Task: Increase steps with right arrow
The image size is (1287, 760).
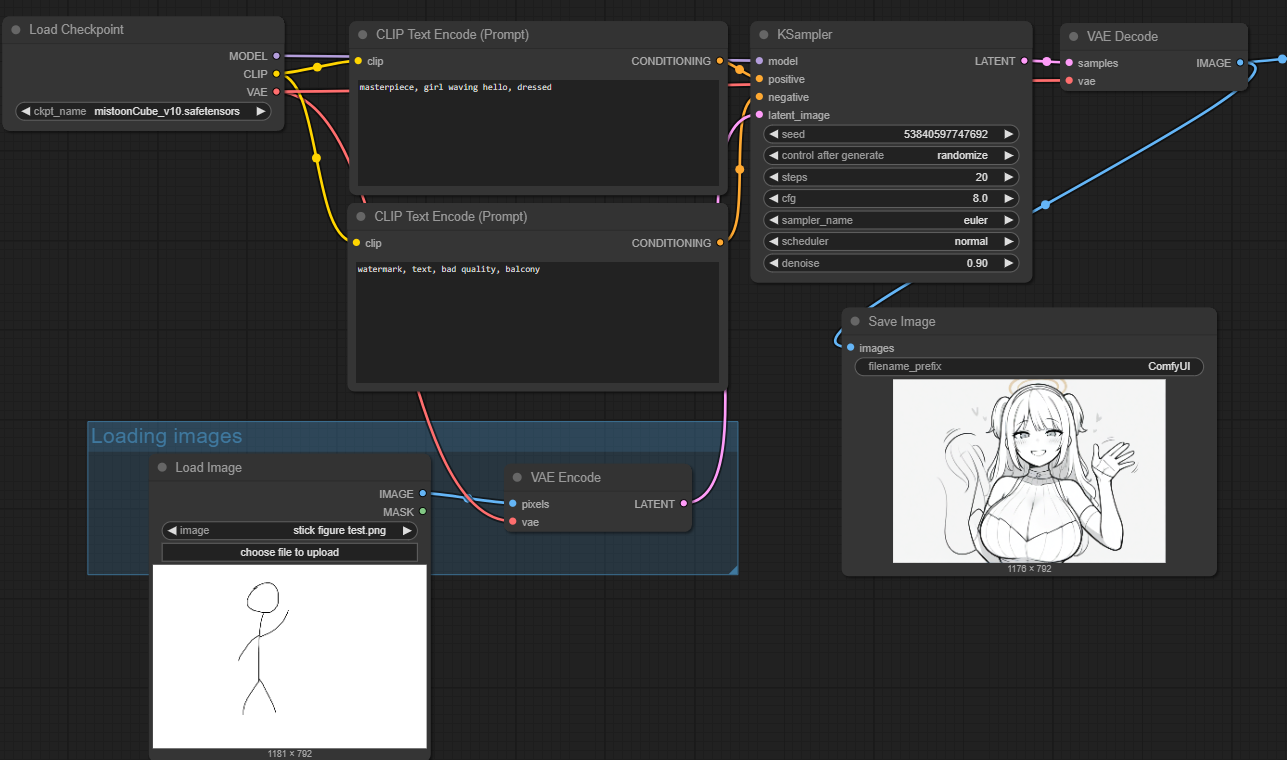Action: pyautogui.click(x=1009, y=177)
